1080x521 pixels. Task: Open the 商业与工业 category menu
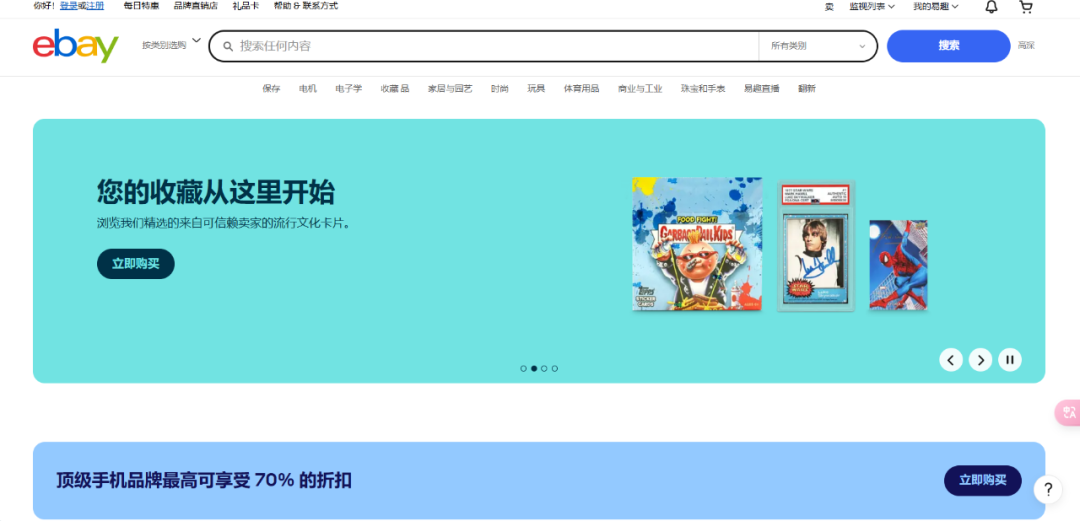pyautogui.click(x=640, y=88)
